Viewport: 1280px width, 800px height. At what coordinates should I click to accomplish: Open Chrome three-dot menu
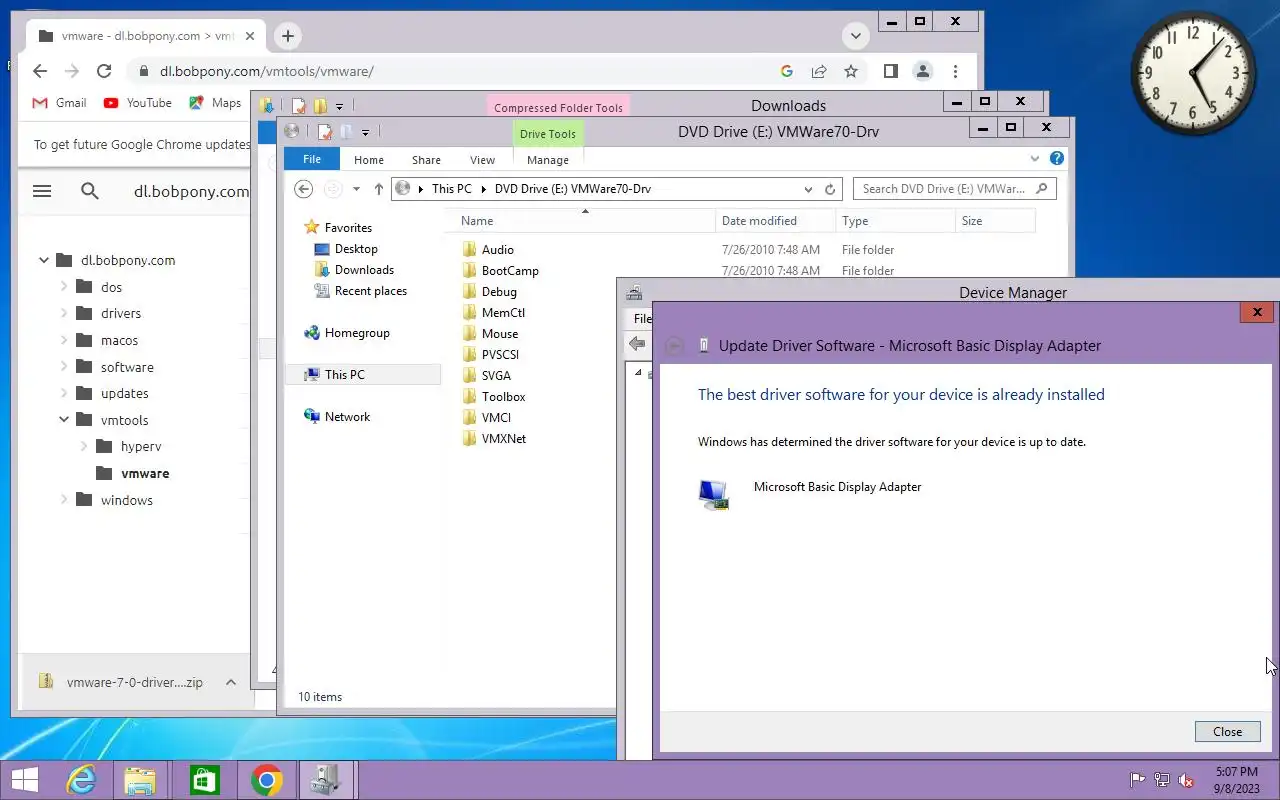tap(956, 71)
